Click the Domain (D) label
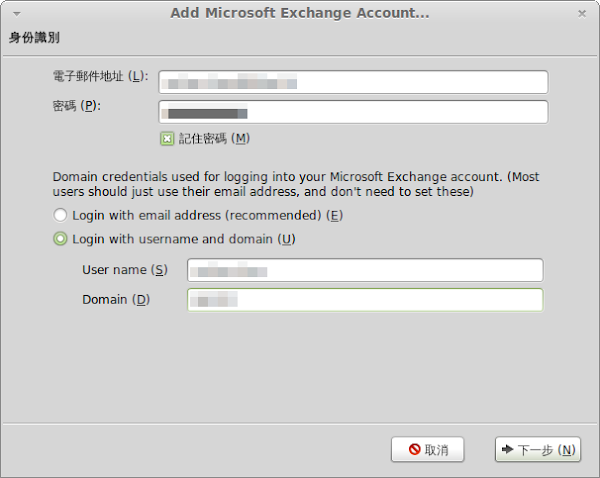This screenshot has width=600, height=478. click(x=116, y=300)
